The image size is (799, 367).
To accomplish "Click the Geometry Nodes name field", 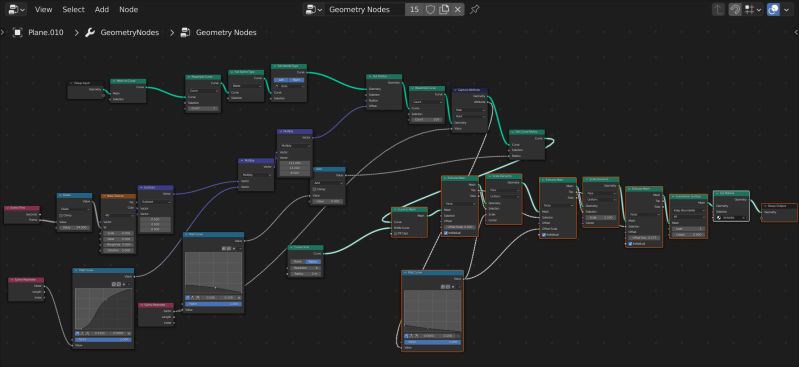I will point(365,9).
